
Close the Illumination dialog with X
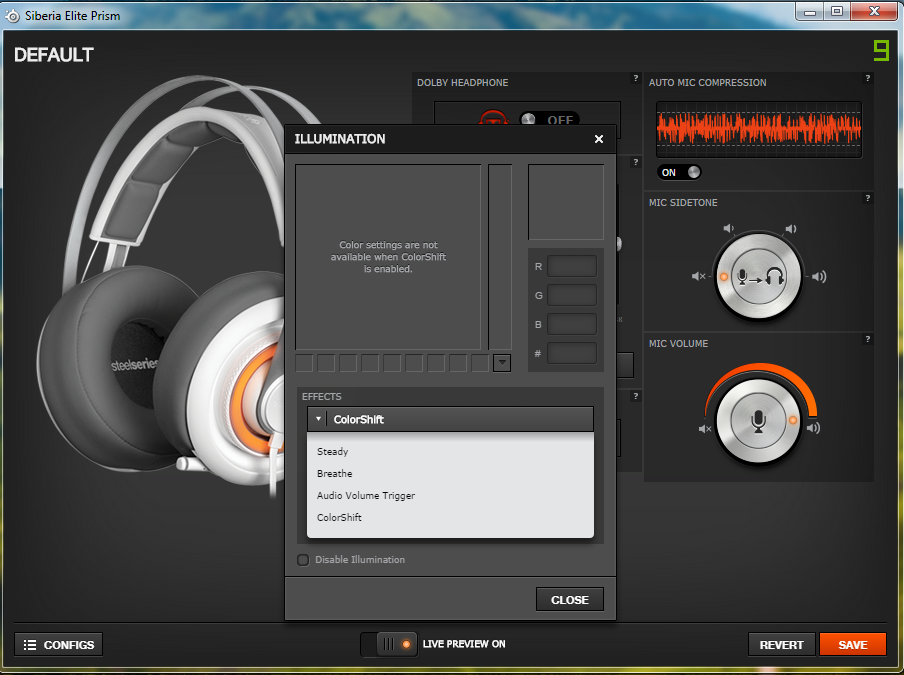pyautogui.click(x=599, y=139)
